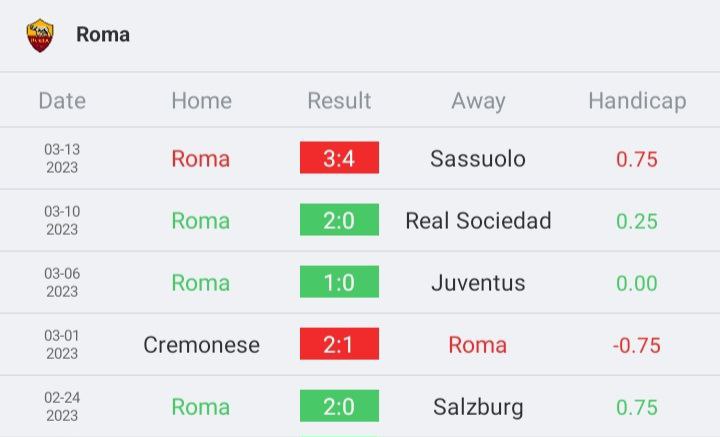Click the Away column header
This screenshot has height=437, width=720.
click(x=478, y=101)
